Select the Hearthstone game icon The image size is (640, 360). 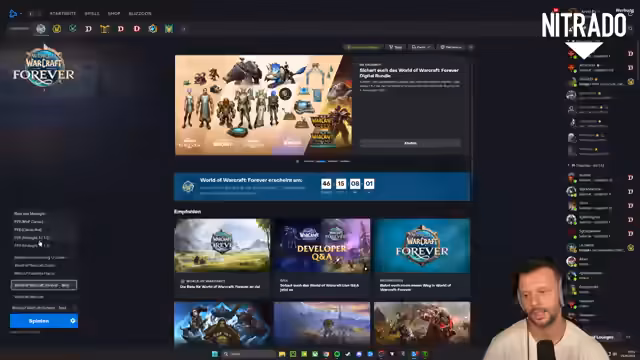[x=153, y=29]
